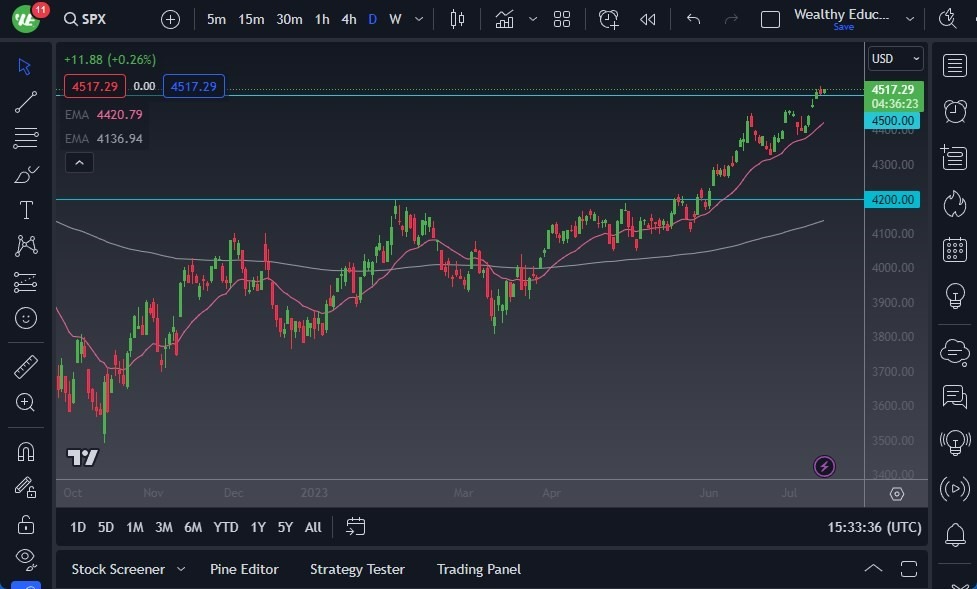Viewport: 977px width, 589px height.
Task: Open the USD currency dropdown
Action: coord(893,58)
